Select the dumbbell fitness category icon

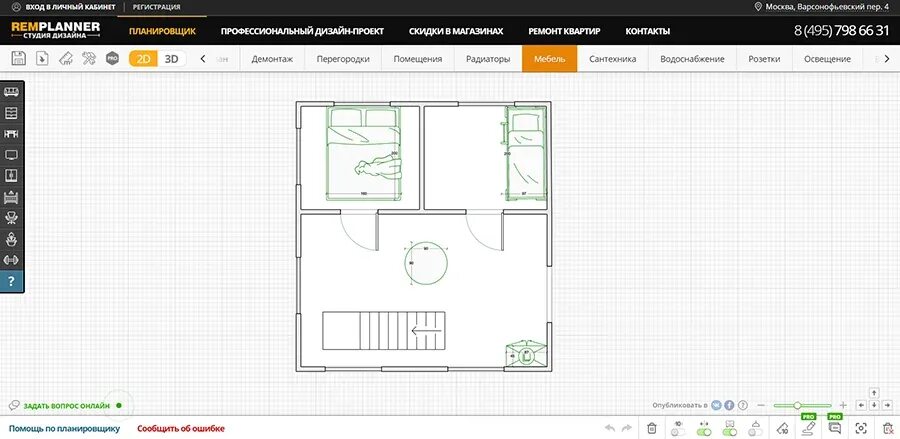[x=11, y=260]
